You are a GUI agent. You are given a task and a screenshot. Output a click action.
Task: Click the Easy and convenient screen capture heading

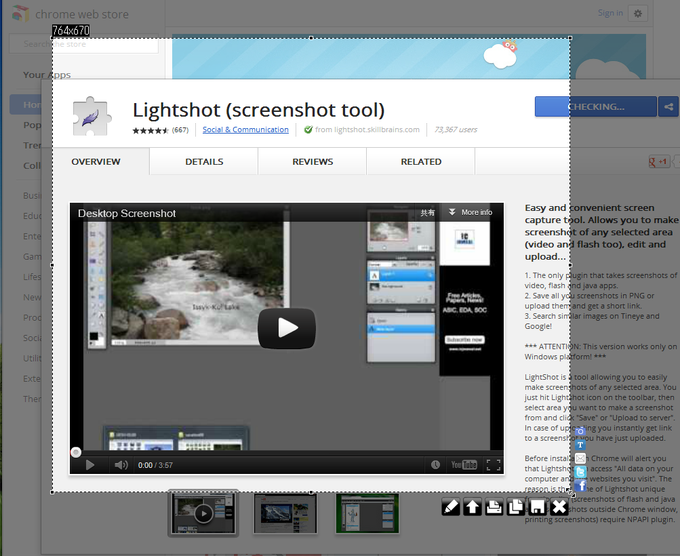point(602,232)
